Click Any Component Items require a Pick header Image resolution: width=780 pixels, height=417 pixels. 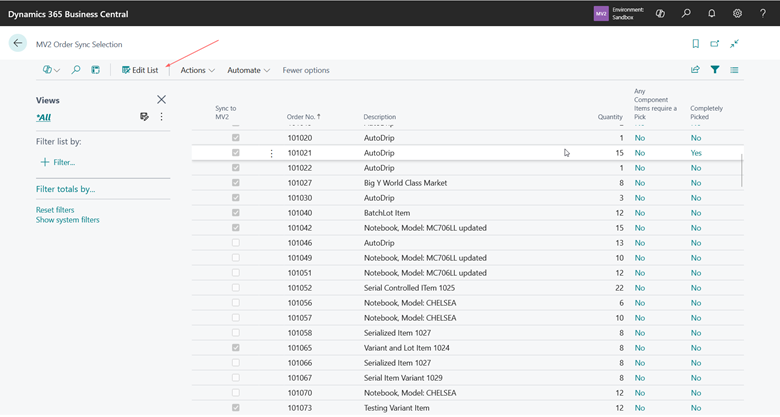tap(655, 104)
